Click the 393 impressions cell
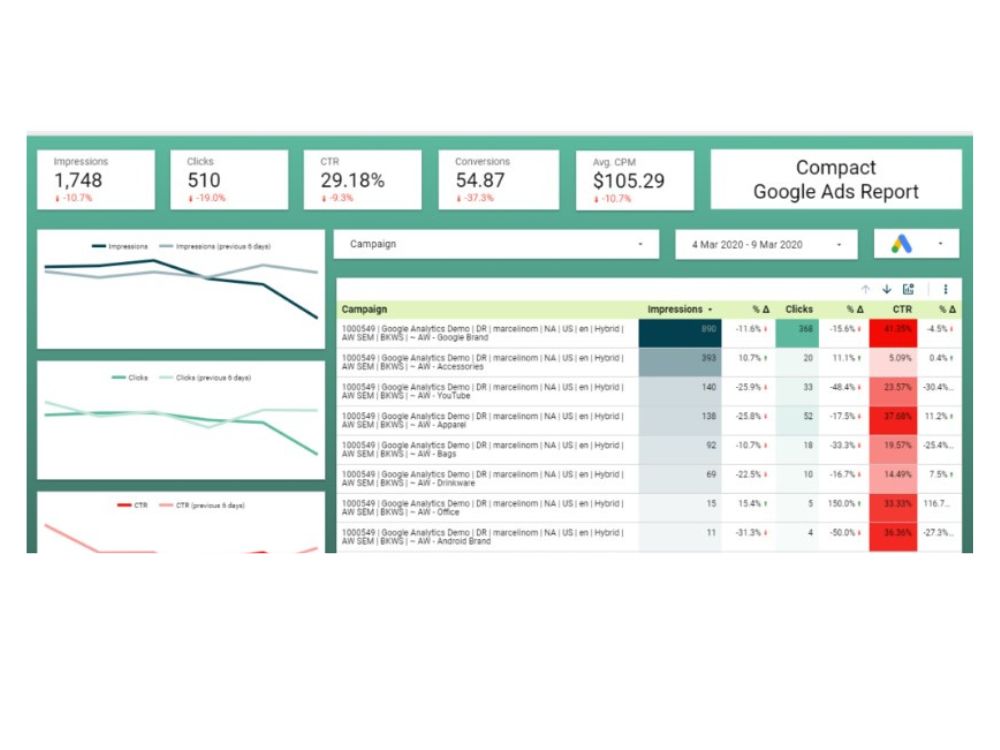The width and height of the screenshot is (1000, 750). pos(680,362)
